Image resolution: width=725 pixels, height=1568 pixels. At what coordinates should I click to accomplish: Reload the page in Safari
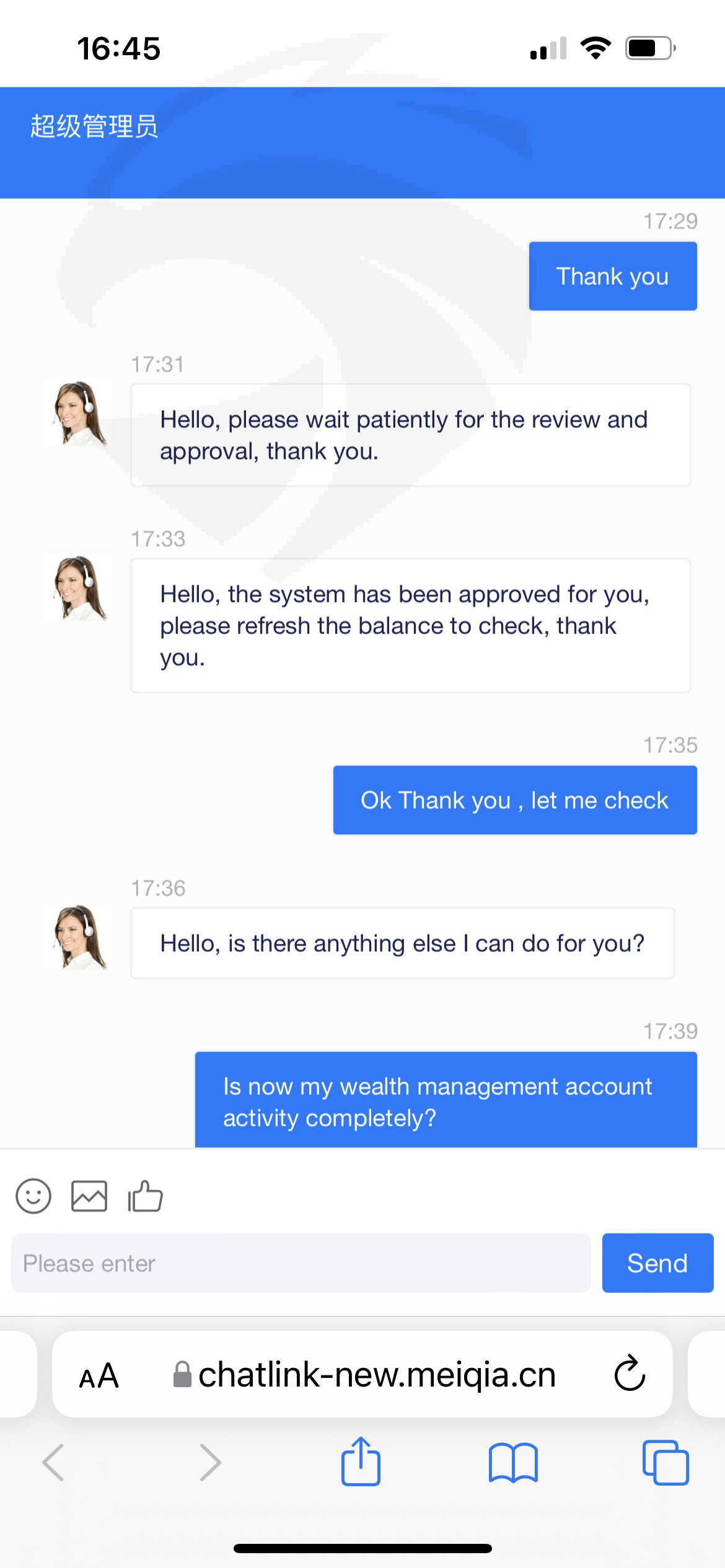[630, 1374]
